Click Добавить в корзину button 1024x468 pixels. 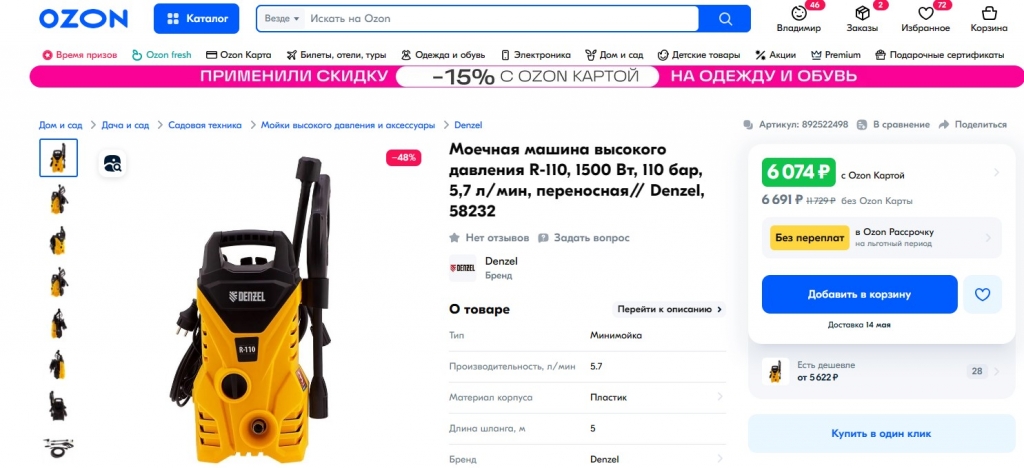coord(859,294)
